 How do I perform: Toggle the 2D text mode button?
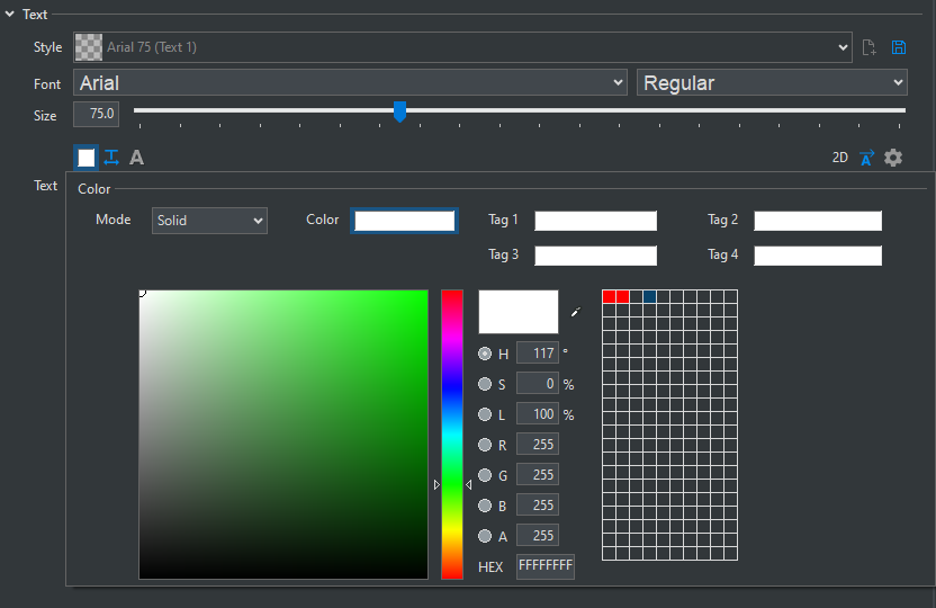tap(840, 158)
